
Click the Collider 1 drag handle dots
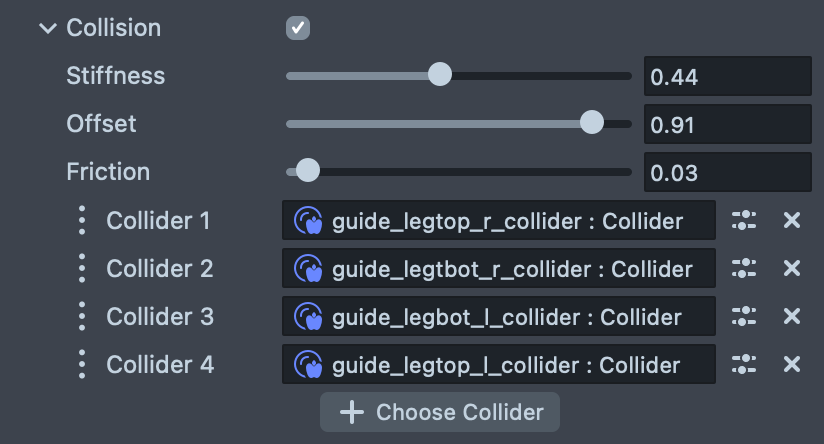pyautogui.click(x=82, y=220)
